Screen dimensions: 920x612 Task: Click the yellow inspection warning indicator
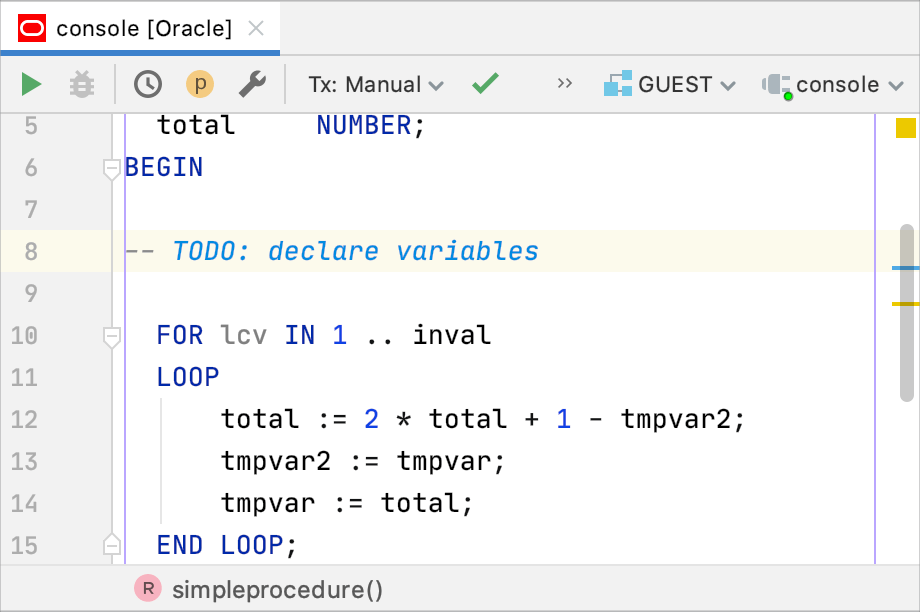click(x=905, y=127)
